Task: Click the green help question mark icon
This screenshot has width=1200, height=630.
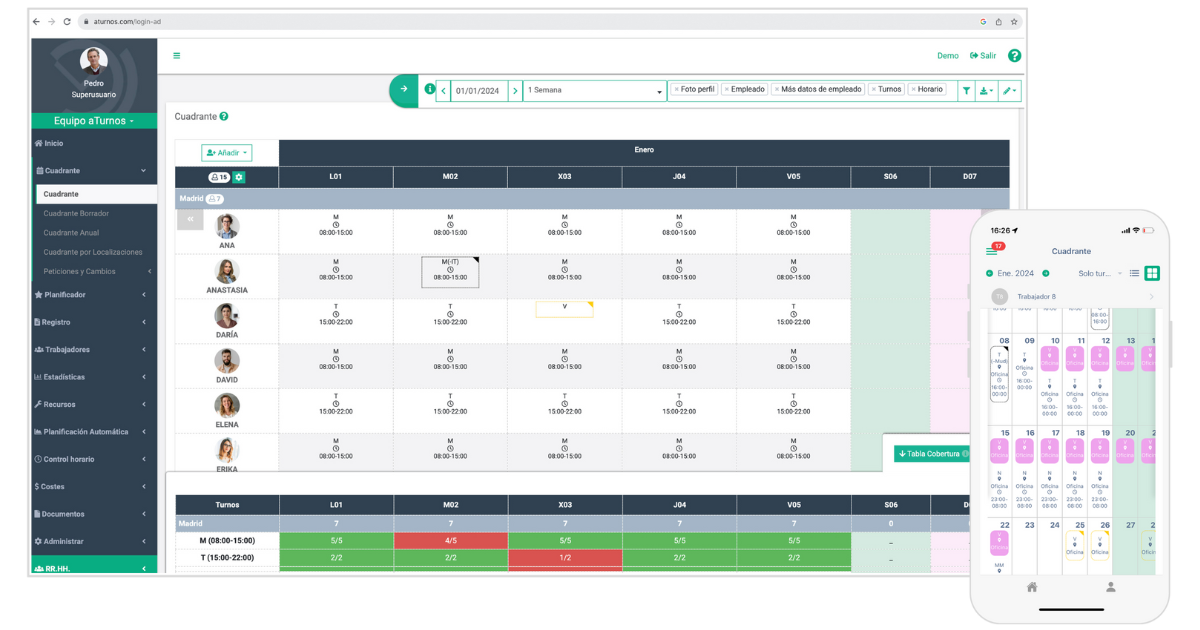Action: (x=1014, y=56)
